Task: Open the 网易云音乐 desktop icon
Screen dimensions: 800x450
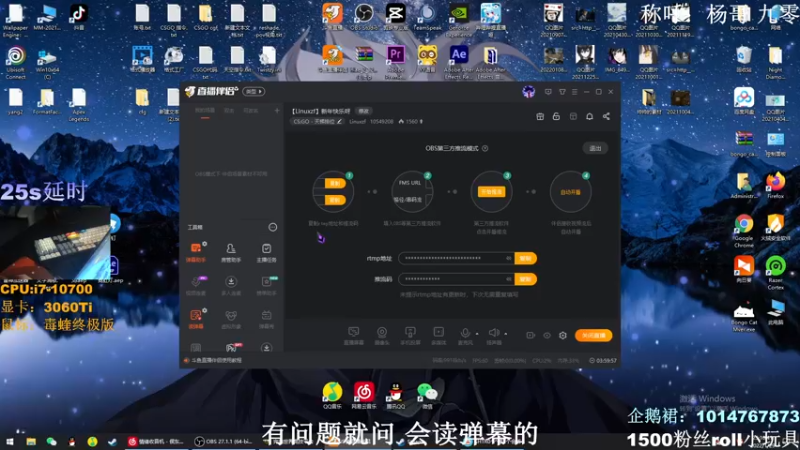Action: 364,395
